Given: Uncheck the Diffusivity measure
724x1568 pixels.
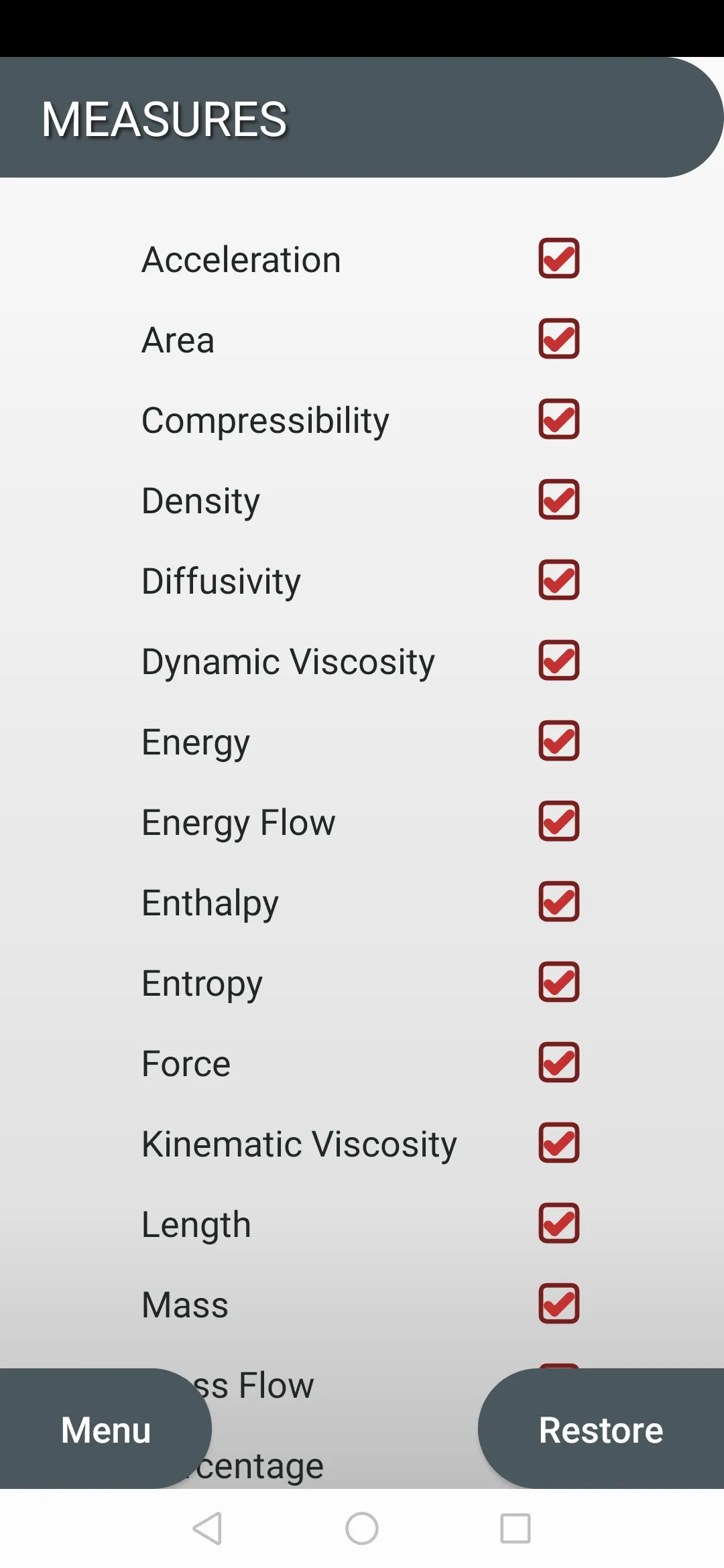Looking at the screenshot, I should tap(558, 580).
